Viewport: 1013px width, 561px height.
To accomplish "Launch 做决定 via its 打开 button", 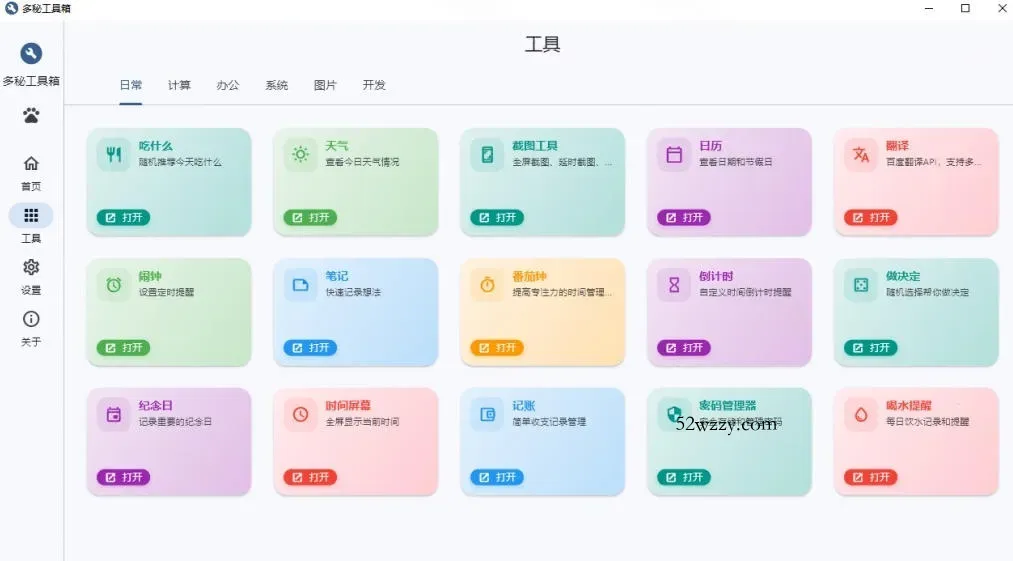I will click(870, 348).
